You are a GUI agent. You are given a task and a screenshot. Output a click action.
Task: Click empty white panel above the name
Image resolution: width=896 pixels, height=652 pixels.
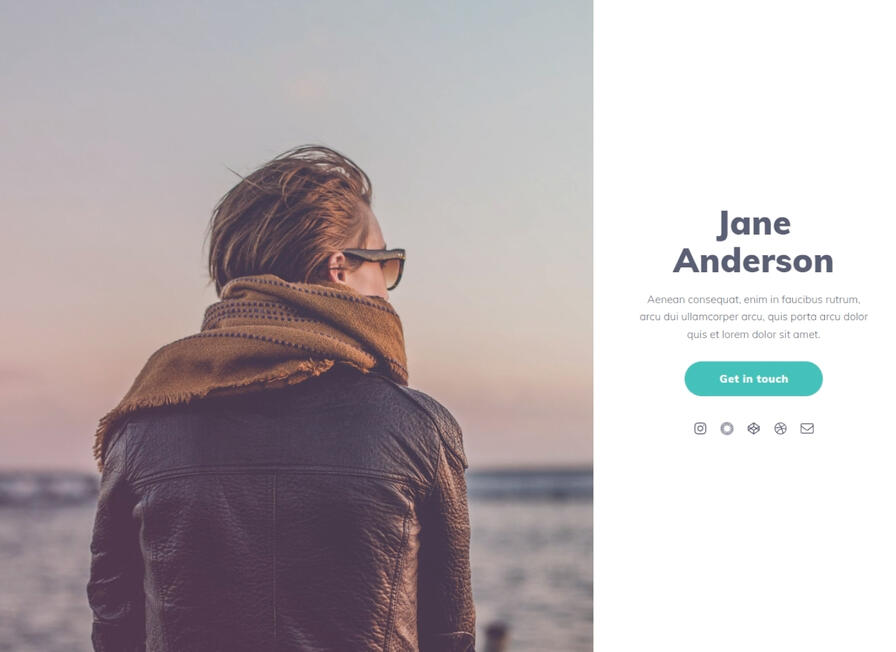coord(745,103)
